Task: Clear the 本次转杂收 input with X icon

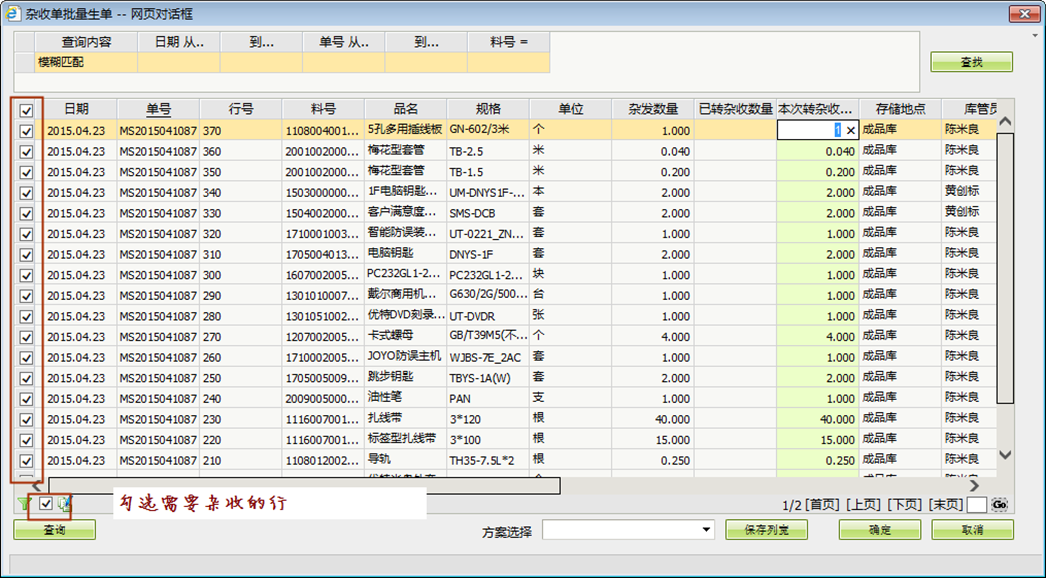Action: [851, 130]
